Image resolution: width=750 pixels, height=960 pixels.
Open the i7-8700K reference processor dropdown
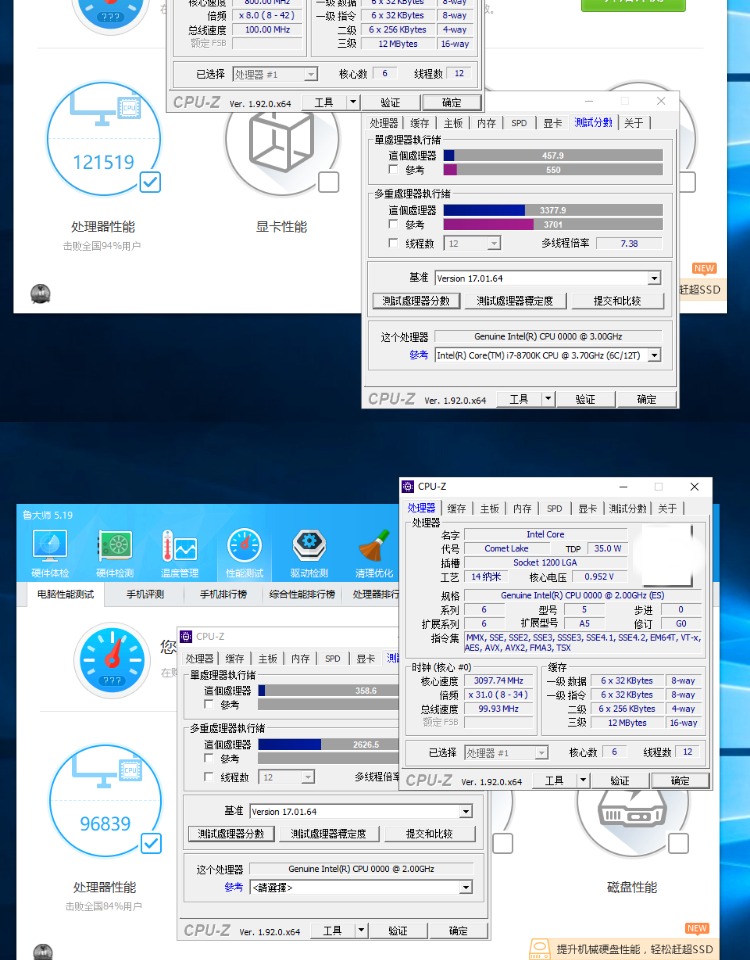pyautogui.click(x=654, y=355)
